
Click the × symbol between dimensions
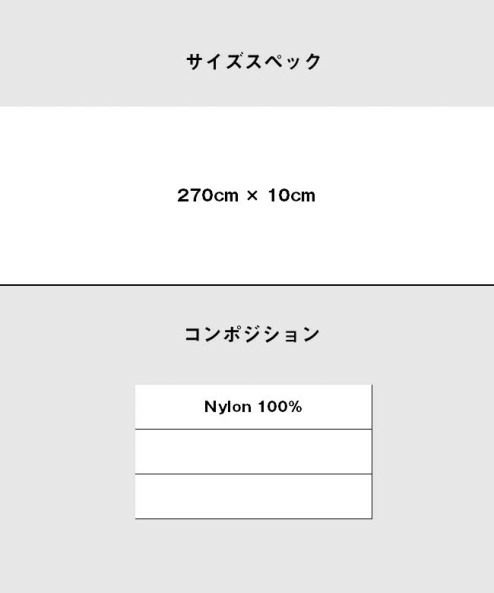(x=252, y=196)
